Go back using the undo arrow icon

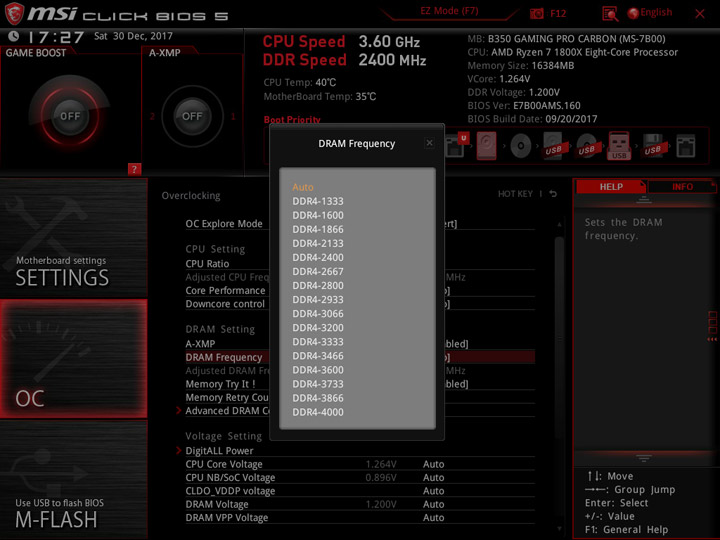(x=553, y=194)
